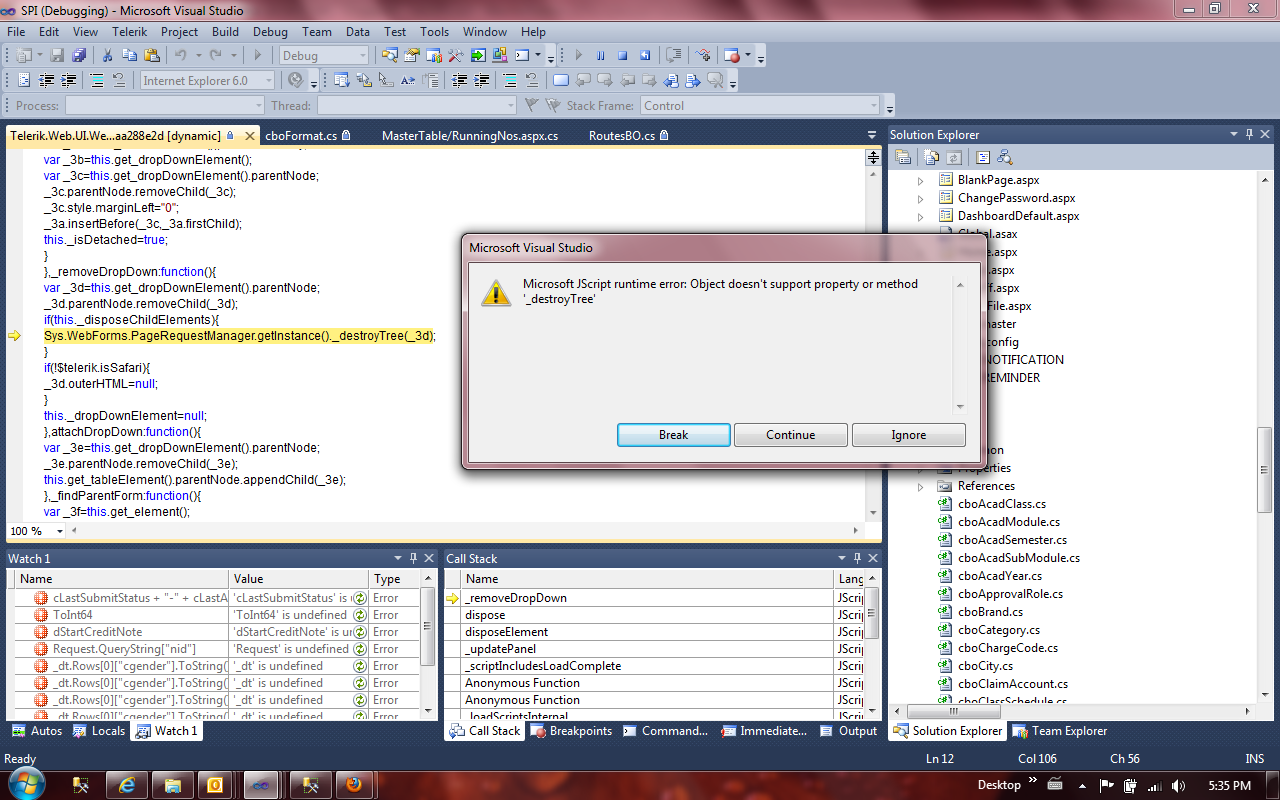Click the Copy icon in the toolbar
The image size is (1280, 800).
[x=129, y=55]
